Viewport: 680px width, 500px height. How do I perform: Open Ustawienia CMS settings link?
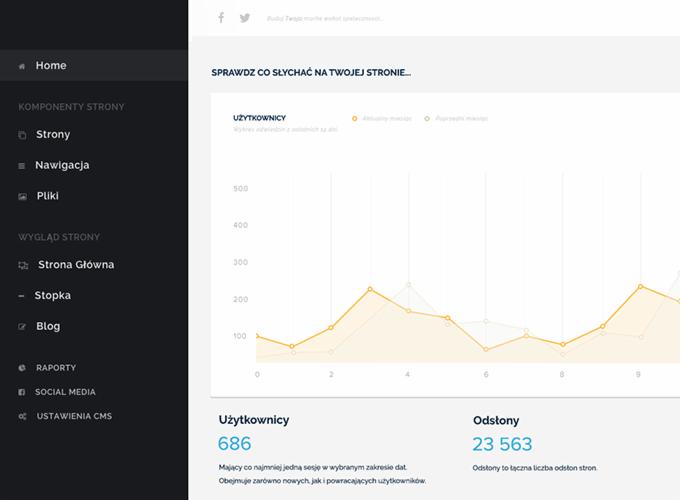pos(74,416)
